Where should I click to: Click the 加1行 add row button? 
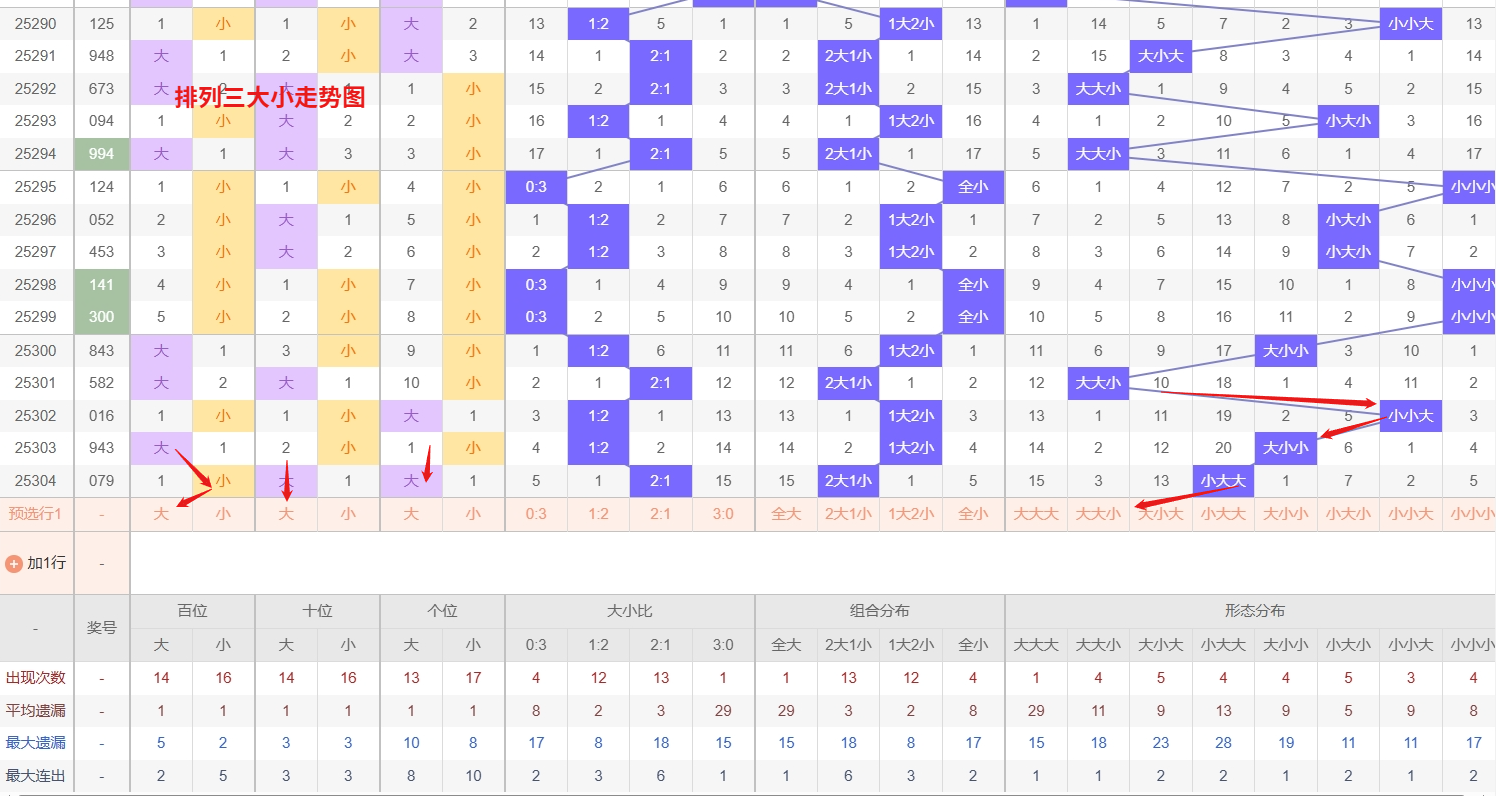coord(45,563)
